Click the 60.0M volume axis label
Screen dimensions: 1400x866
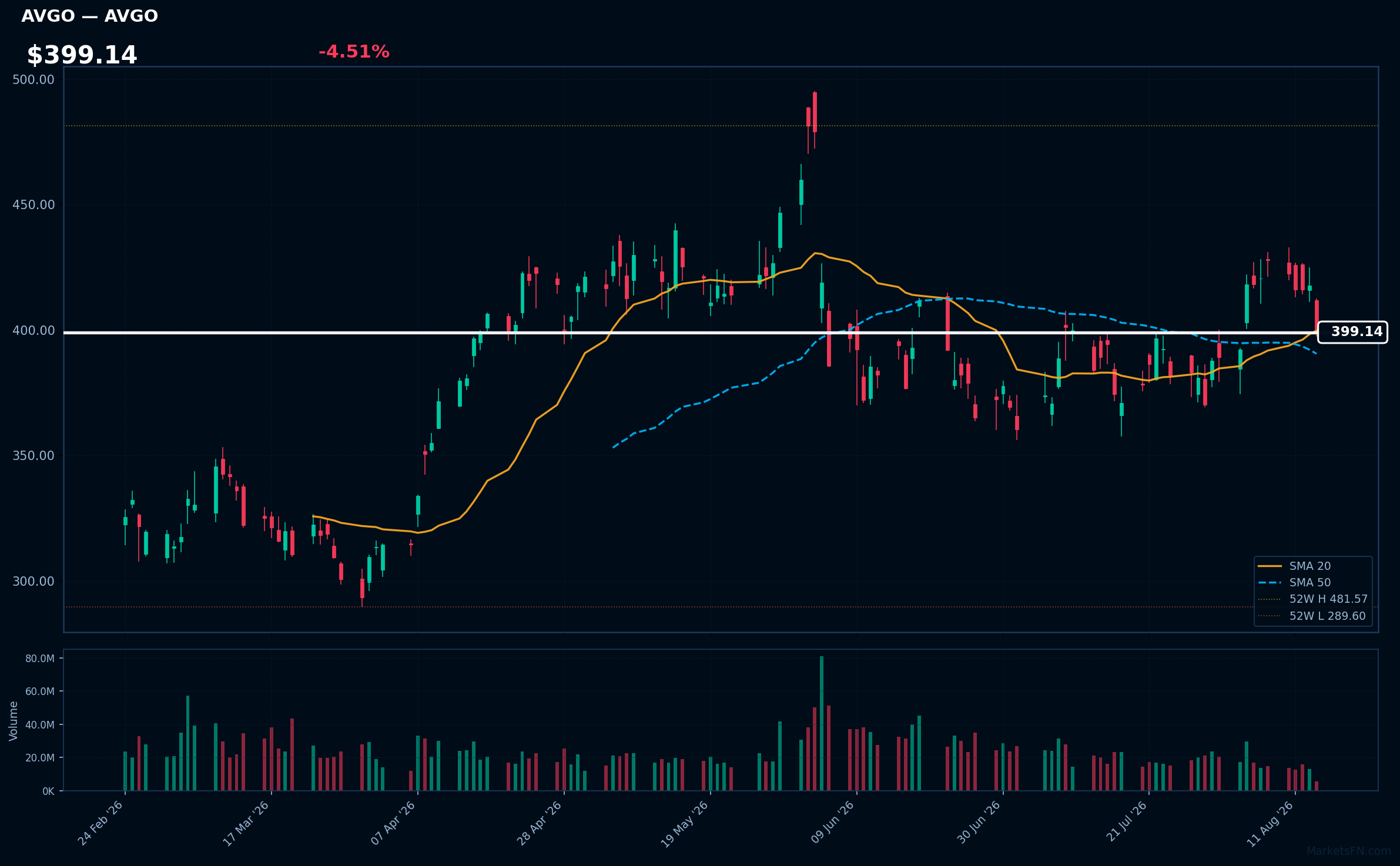40,692
